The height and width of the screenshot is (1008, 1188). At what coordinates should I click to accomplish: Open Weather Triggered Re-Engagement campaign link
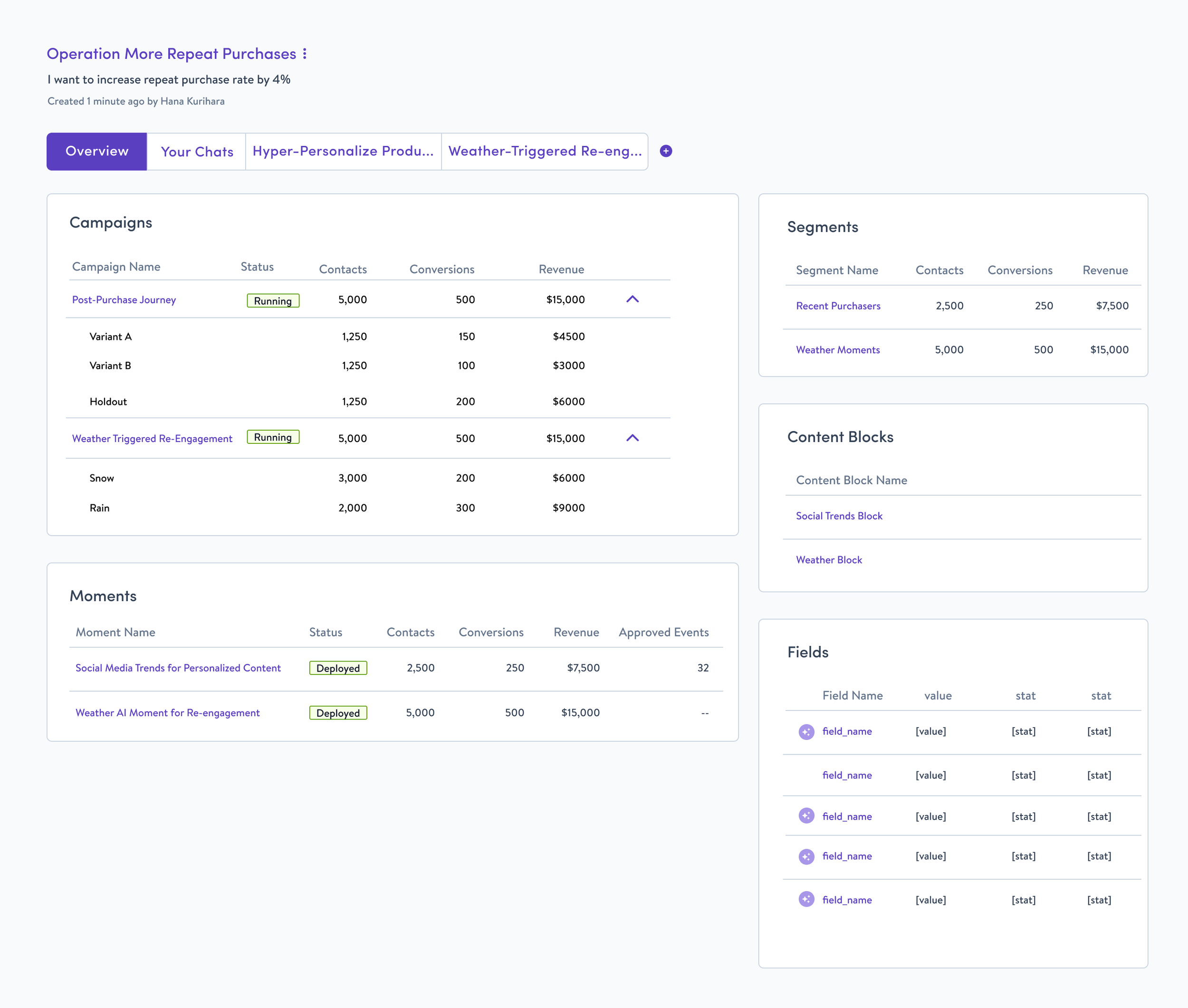(x=152, y=439)
